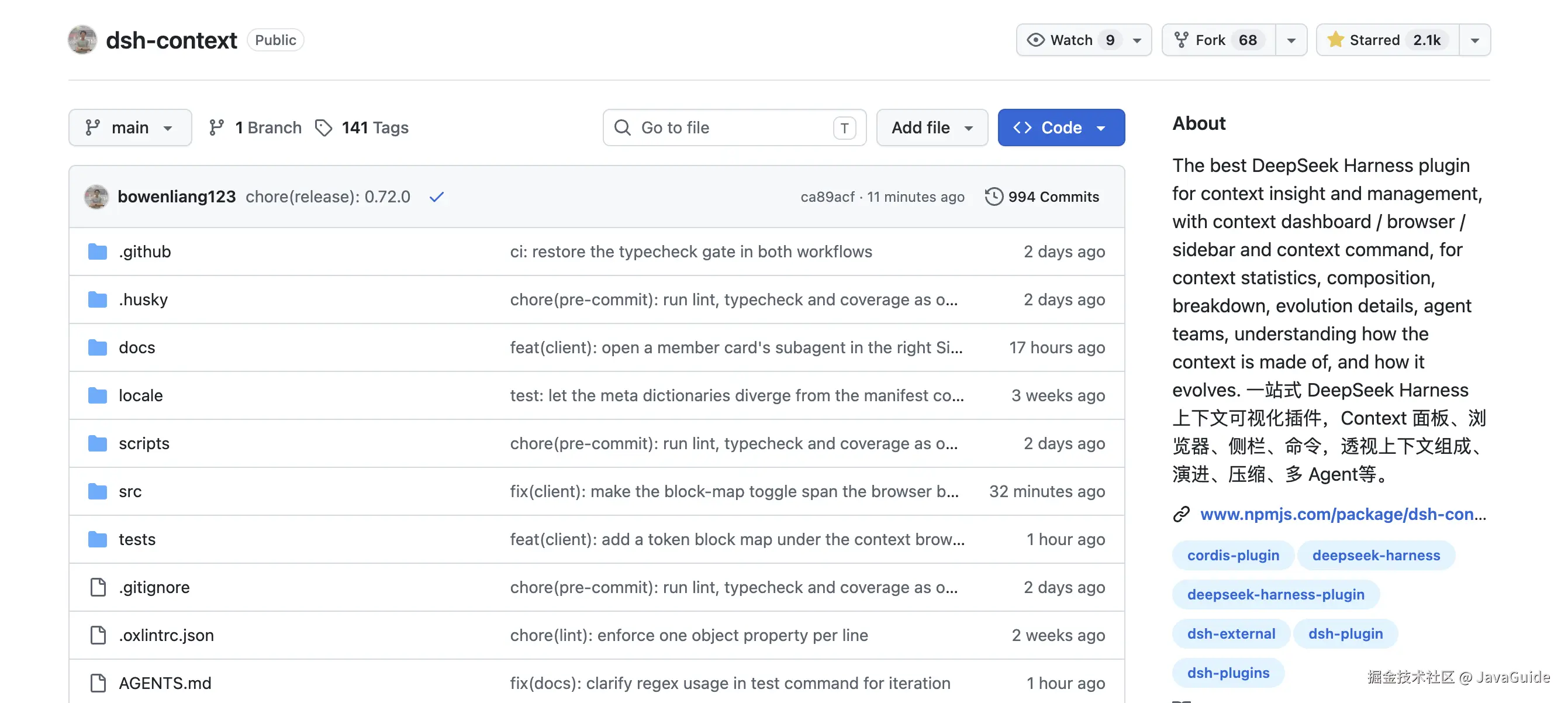Click the history clock icon beside 994 Commits

tap(993, 197)
